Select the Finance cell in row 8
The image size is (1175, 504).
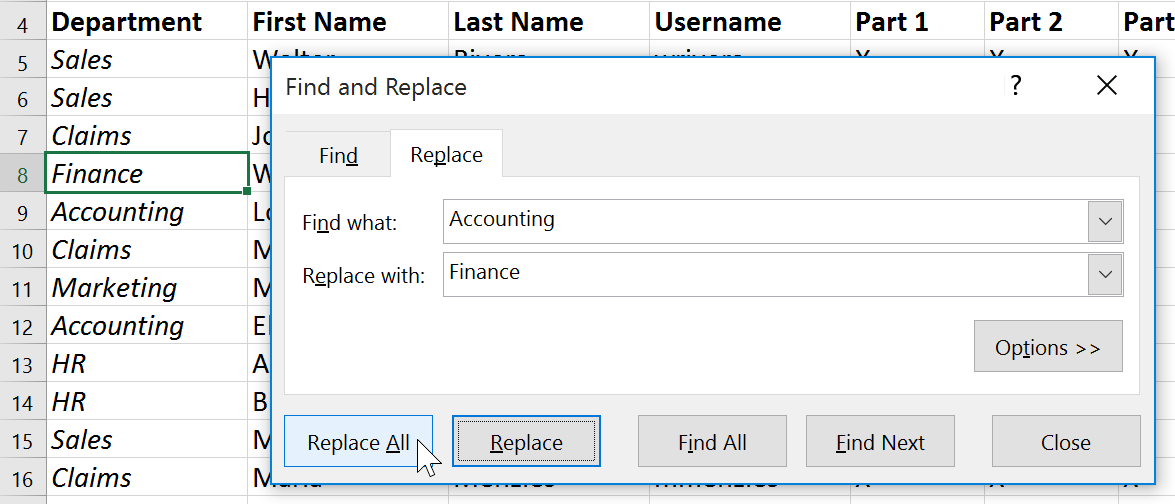[146, 174]
